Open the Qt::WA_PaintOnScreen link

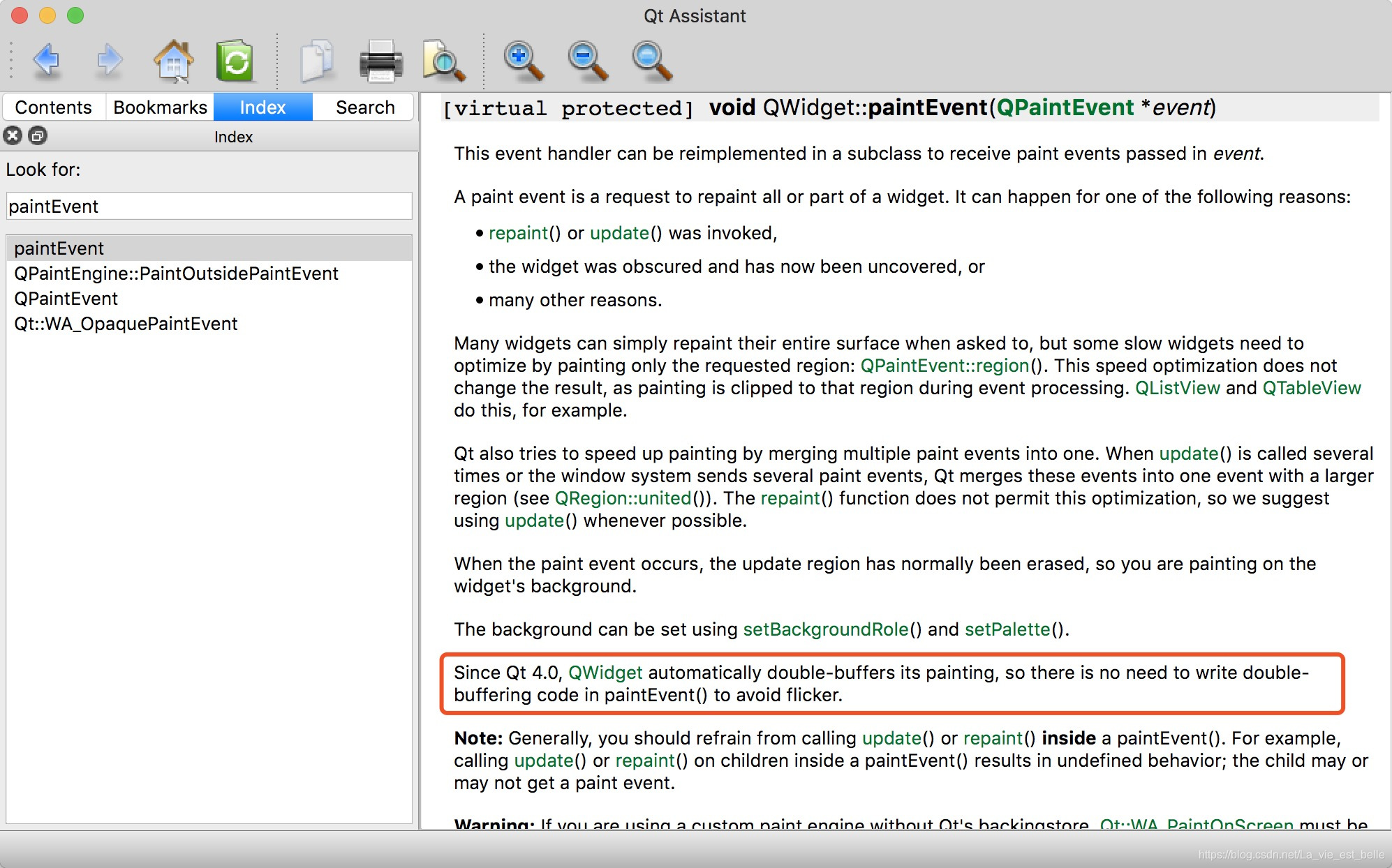click(1197, 823)
